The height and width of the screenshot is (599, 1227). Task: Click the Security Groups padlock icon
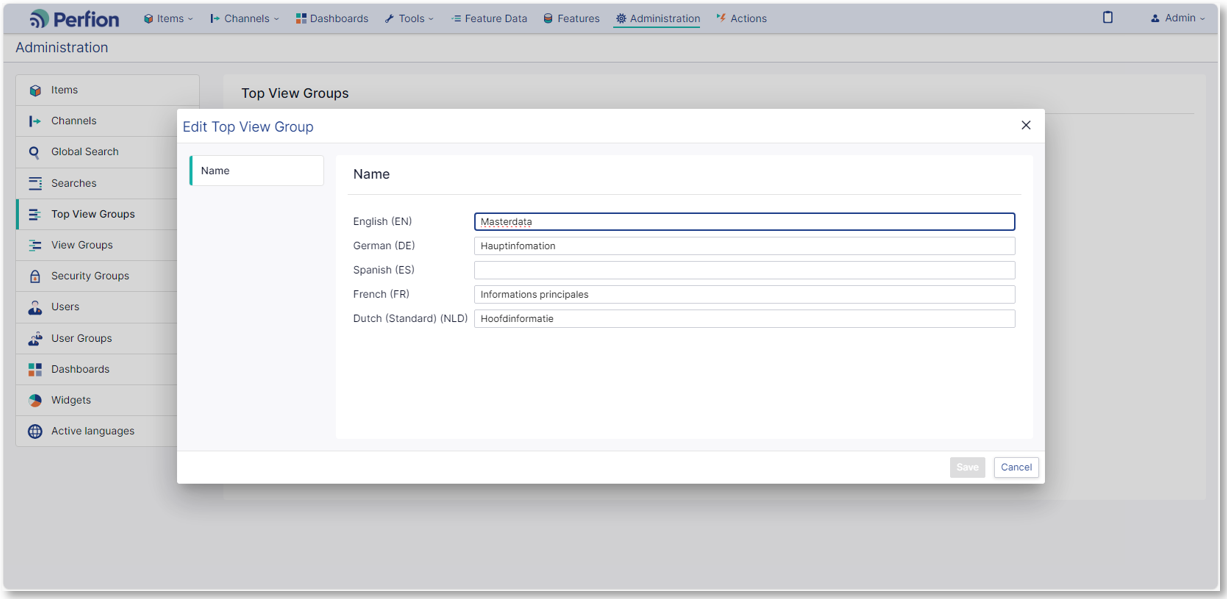(x=35, y=276)
